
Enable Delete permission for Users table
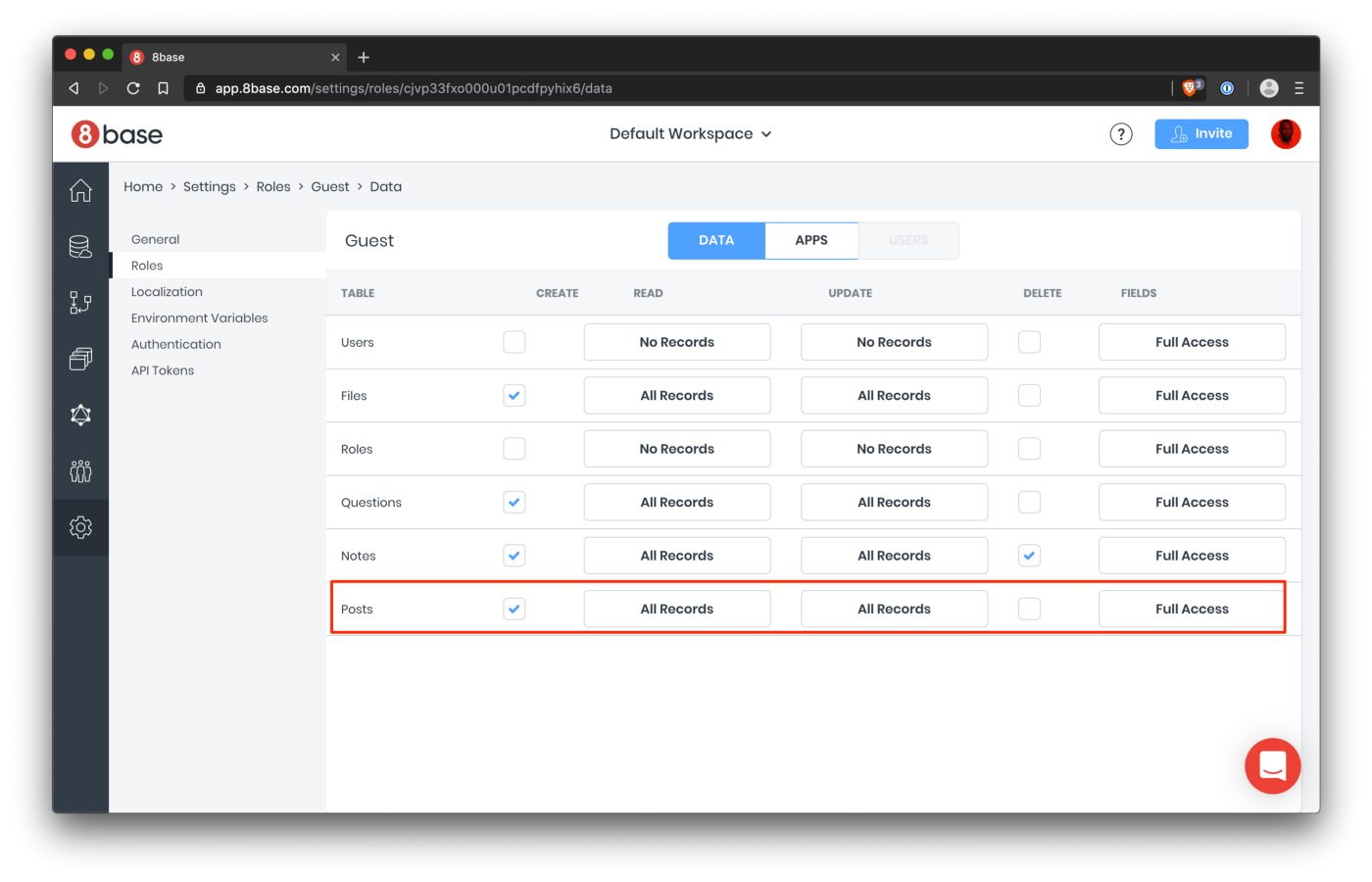(x=1029, y=342)
